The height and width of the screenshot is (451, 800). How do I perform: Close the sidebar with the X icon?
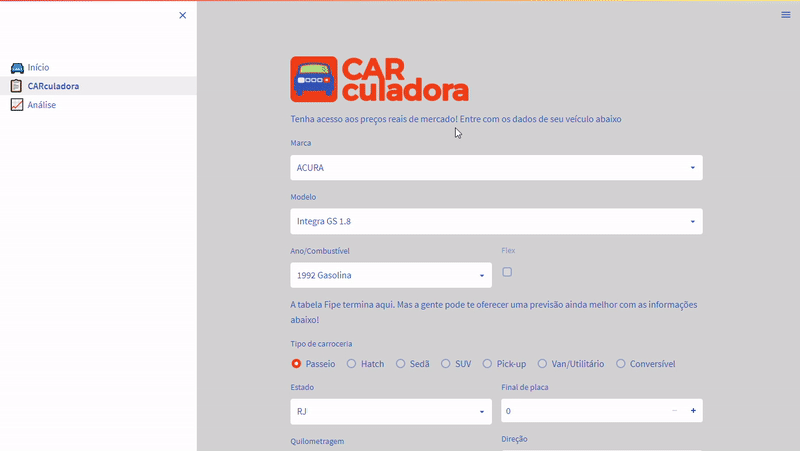point(183,15)
